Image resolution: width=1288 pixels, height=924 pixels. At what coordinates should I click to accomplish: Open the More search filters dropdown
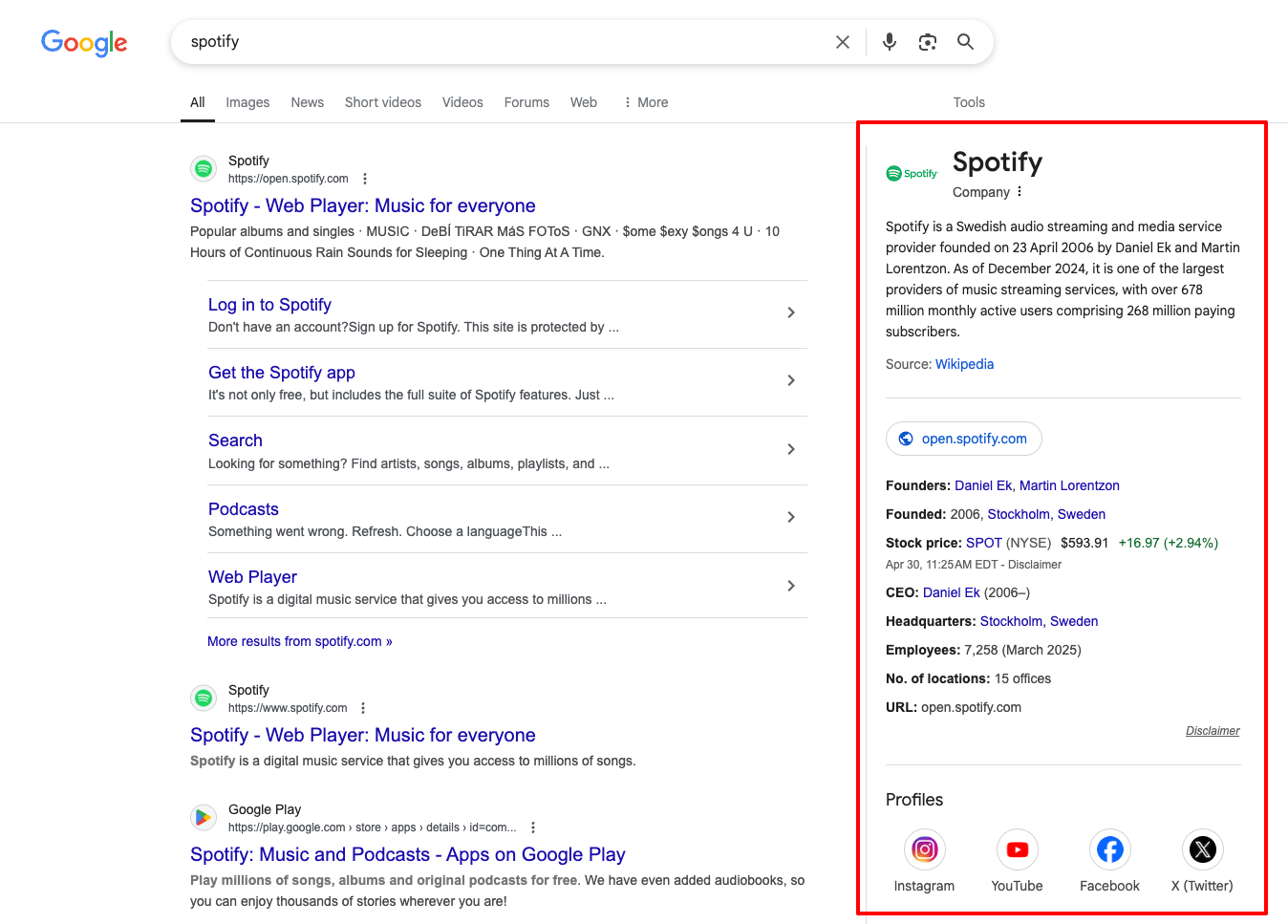pos(646,102)
